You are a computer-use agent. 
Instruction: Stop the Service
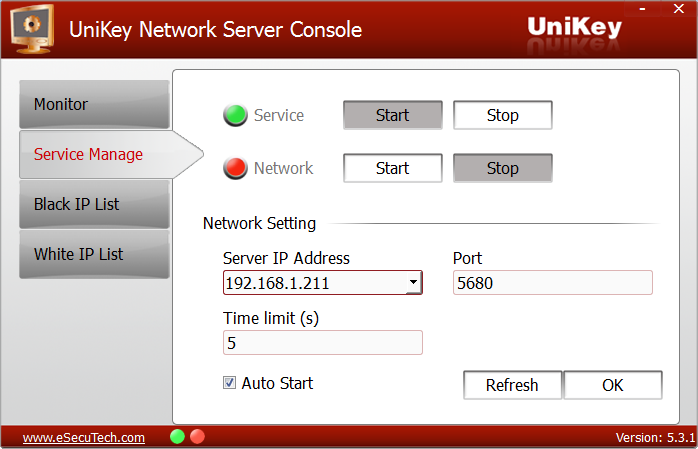(503, 115)
